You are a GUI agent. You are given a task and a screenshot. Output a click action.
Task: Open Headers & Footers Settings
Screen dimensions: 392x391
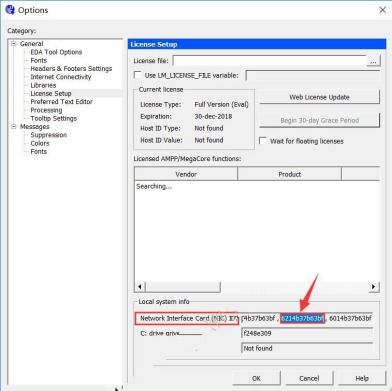coord(71,69)
